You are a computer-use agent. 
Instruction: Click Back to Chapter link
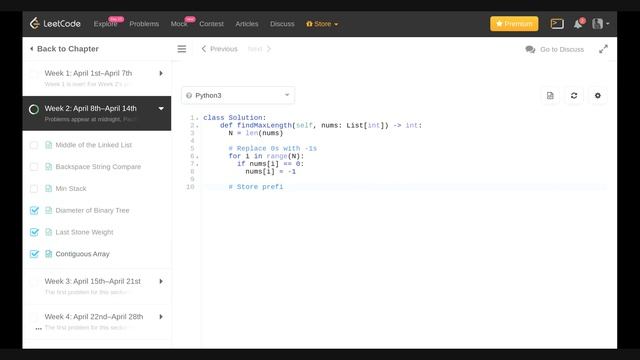click(x=68, y=49)
